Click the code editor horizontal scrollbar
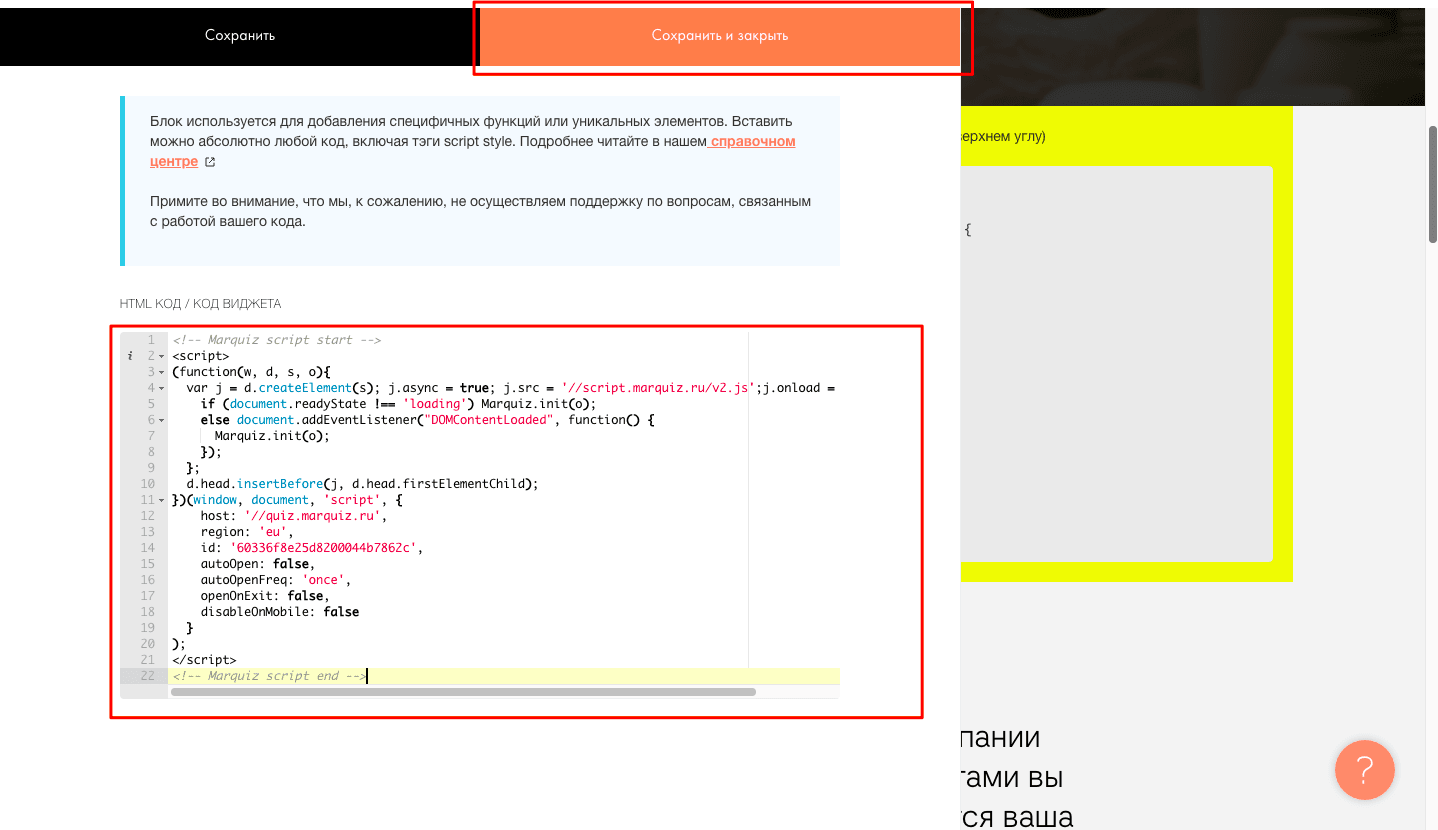Viewport: 1438px width, 830px height. point(464,692)
